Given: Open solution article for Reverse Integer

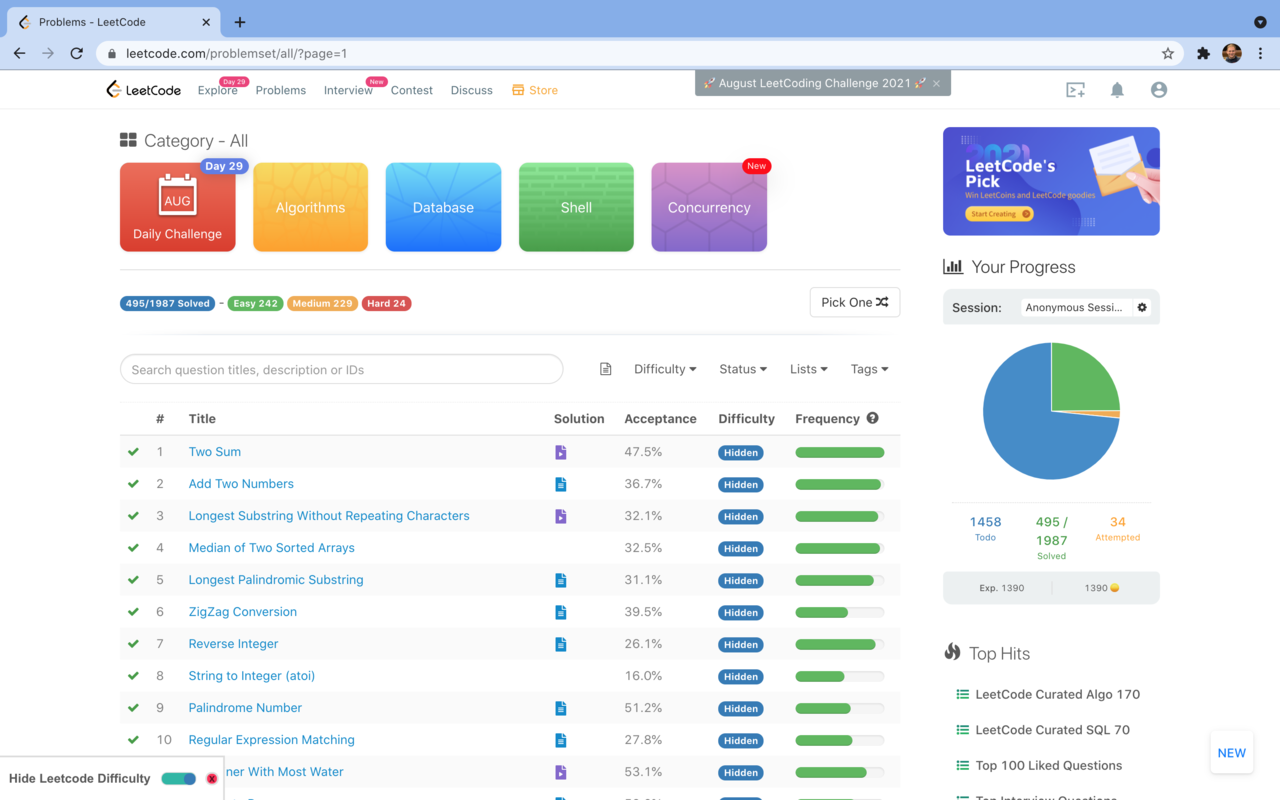Looking at the screenshot, I should [x=561, y=644].
